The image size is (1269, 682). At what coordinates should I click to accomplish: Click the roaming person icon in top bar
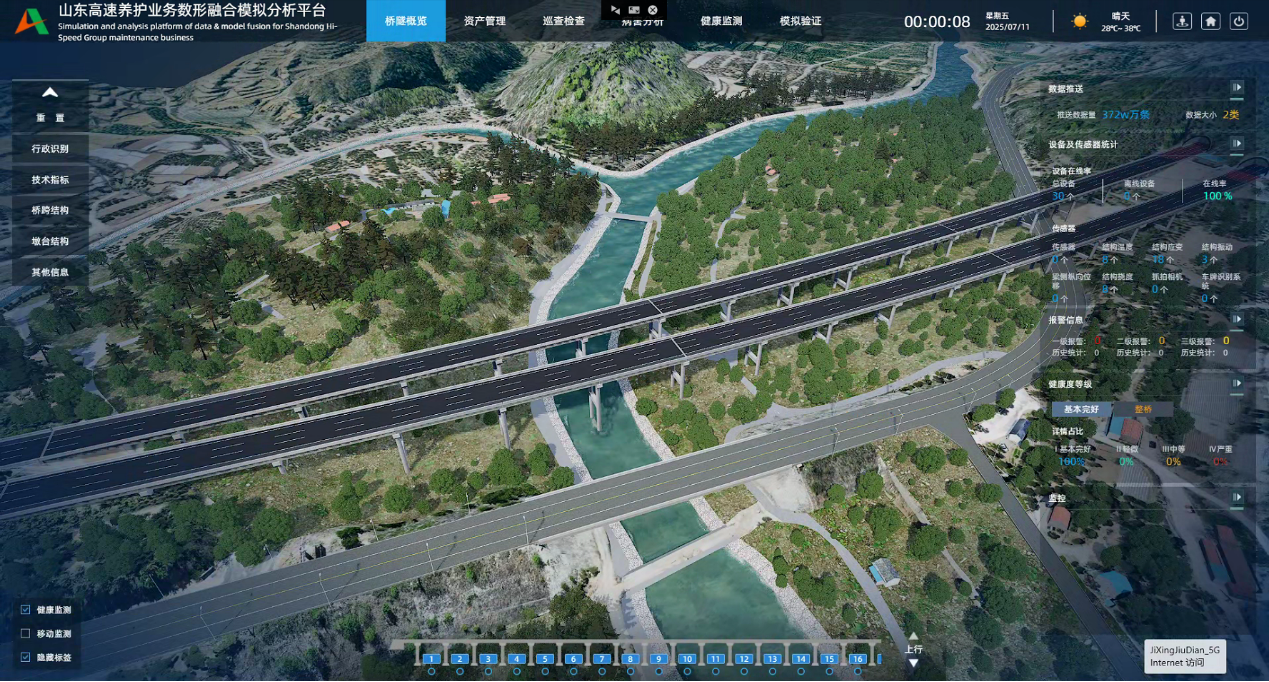tap(1182, 21)
